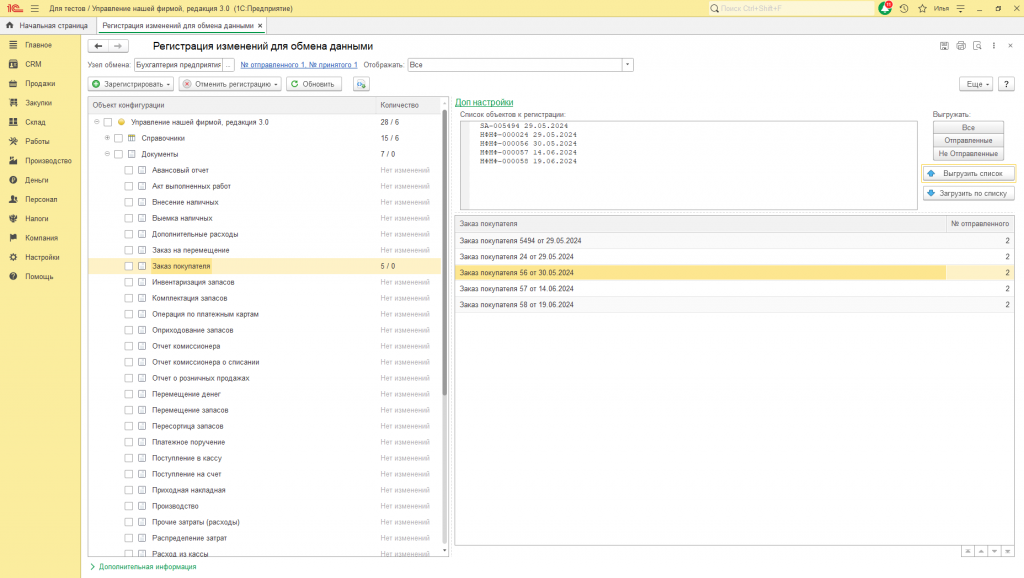This screenshot has height=578, width=1024.
Task: Click the Количество column header
Action: (x=408, y=105)
